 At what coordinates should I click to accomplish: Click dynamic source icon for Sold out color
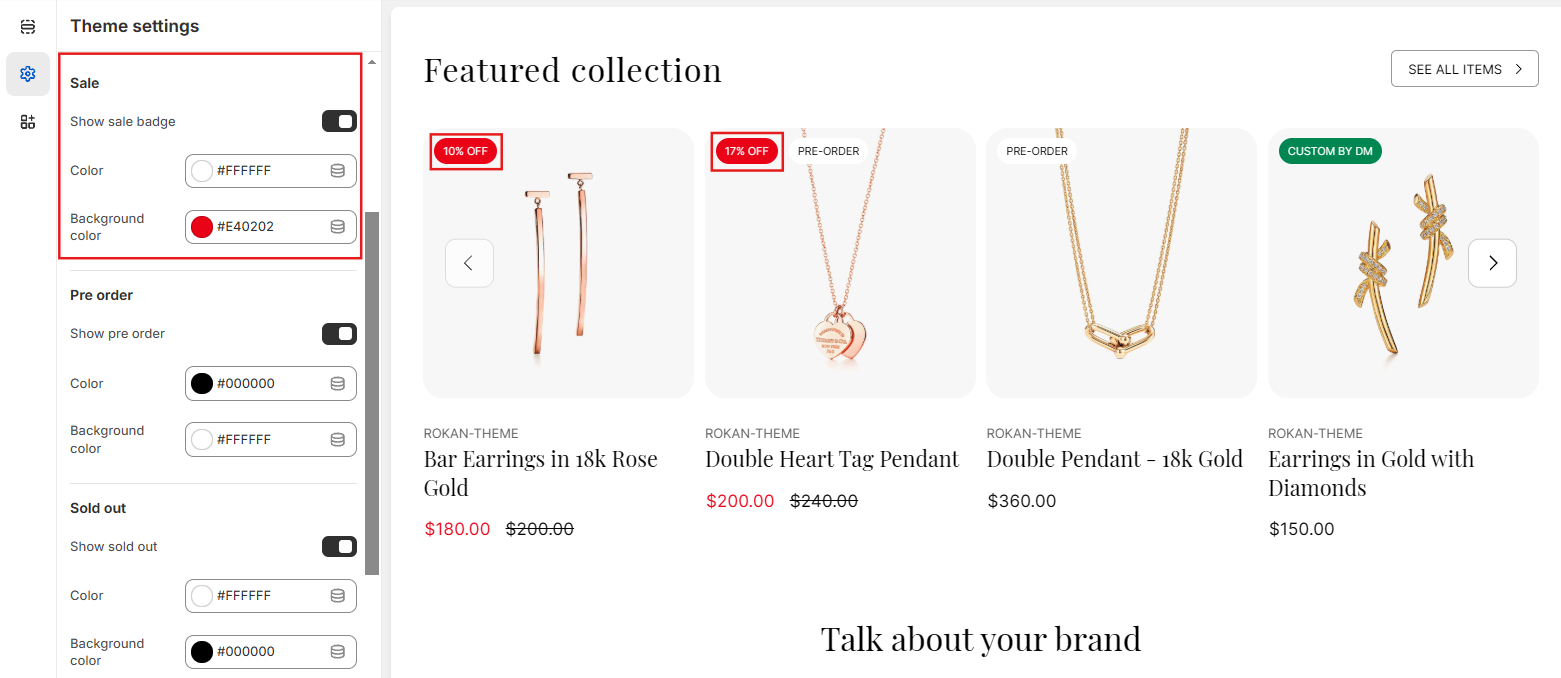338,596
